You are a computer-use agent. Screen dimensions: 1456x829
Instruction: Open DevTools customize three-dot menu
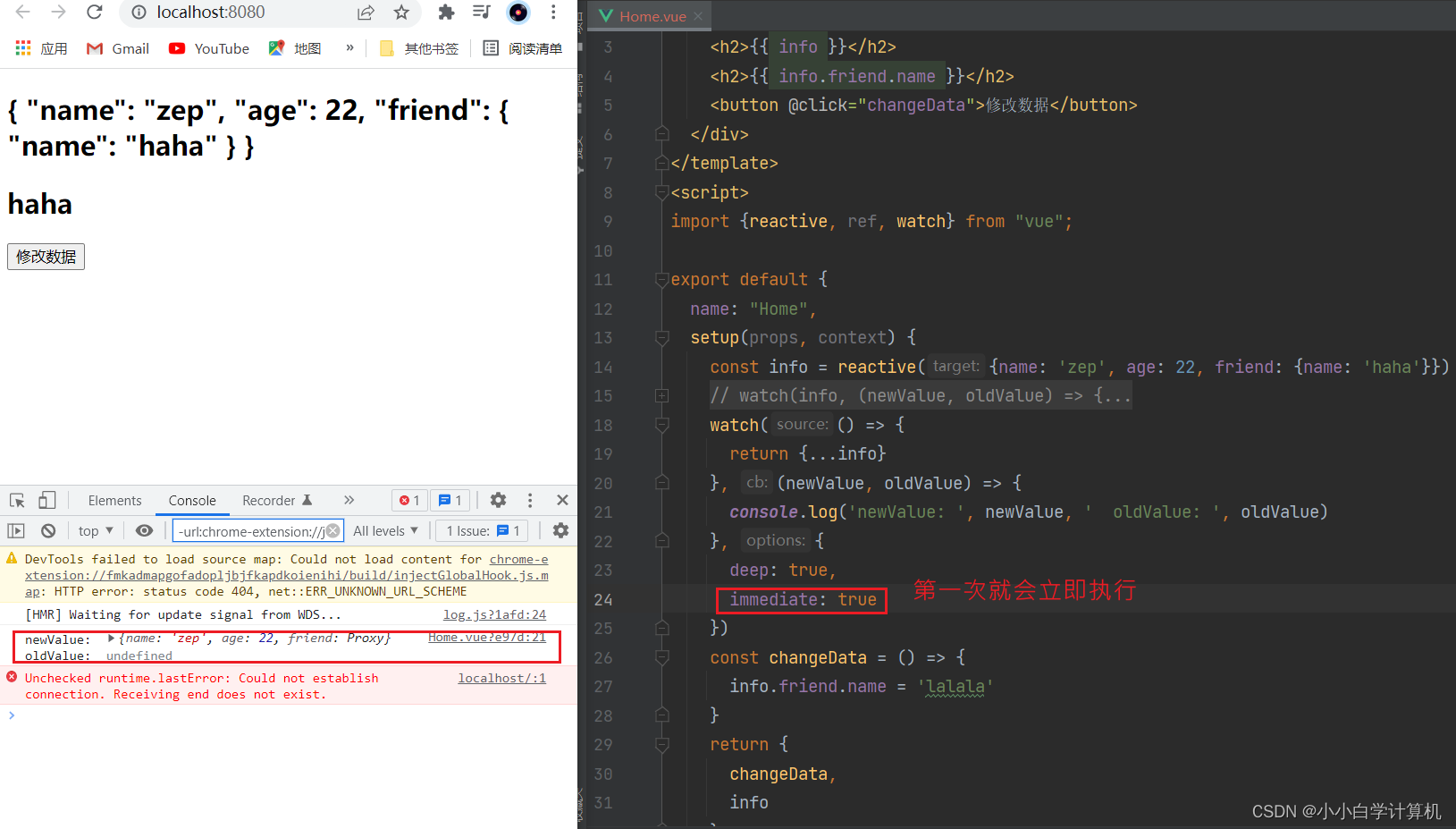(530, 500)
